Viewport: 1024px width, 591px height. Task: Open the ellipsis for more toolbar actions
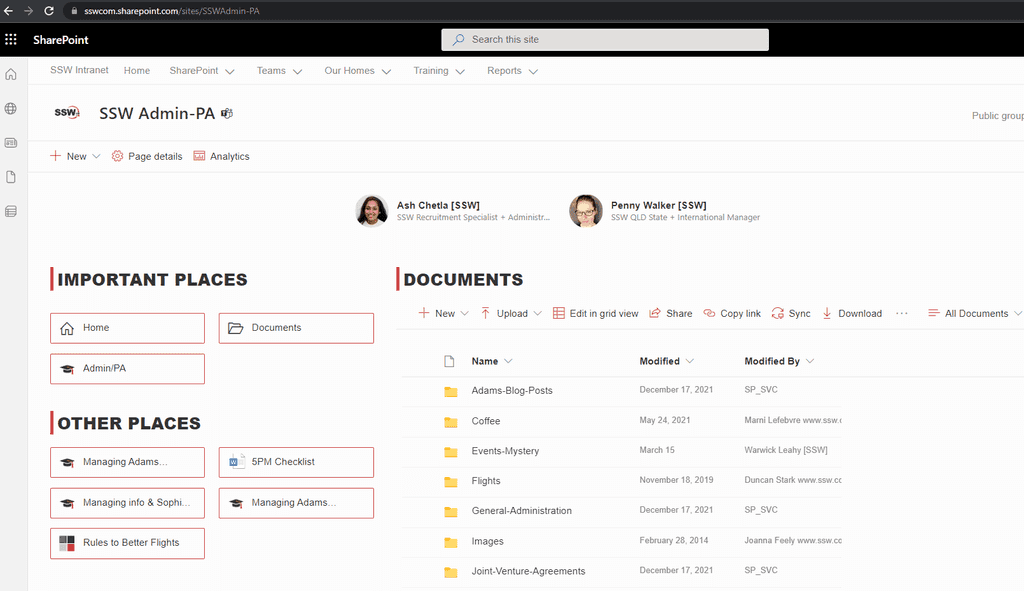pos(901,313)
